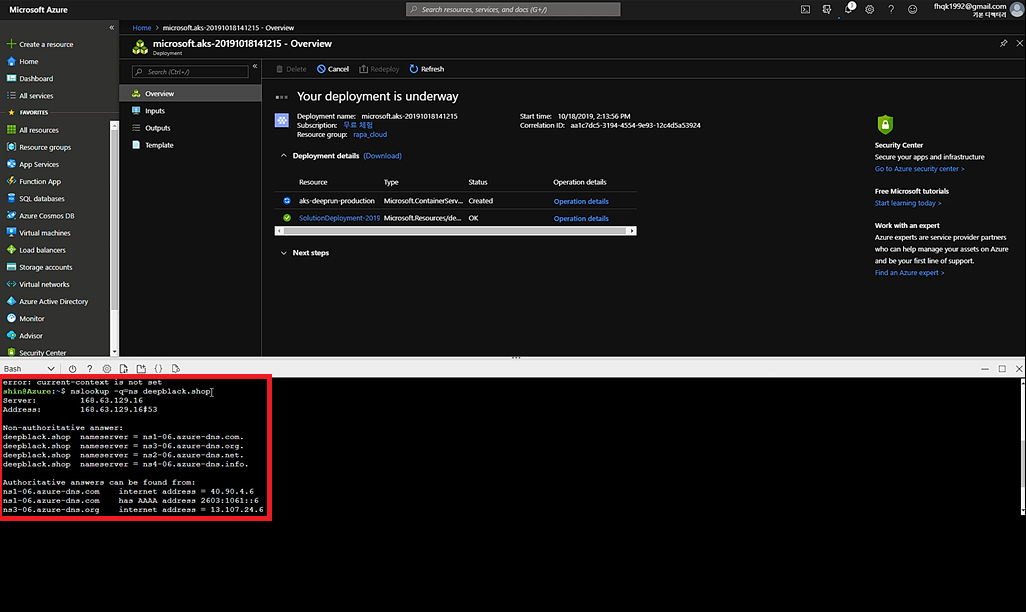Open the notifications bell
This screenshot has width=1026, height=612.
(x=849, y=9)
